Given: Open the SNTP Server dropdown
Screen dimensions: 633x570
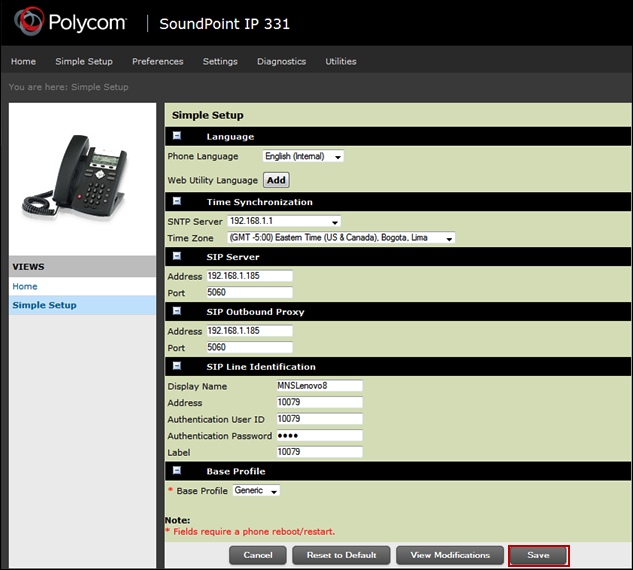Looking at the screenshot, I should (x=284, y=221).
